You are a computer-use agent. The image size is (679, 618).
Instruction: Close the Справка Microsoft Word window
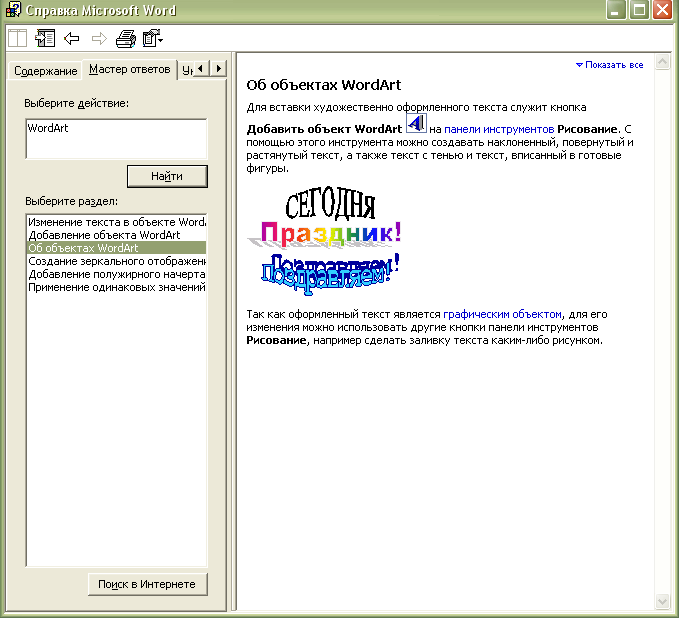[663, 10]
